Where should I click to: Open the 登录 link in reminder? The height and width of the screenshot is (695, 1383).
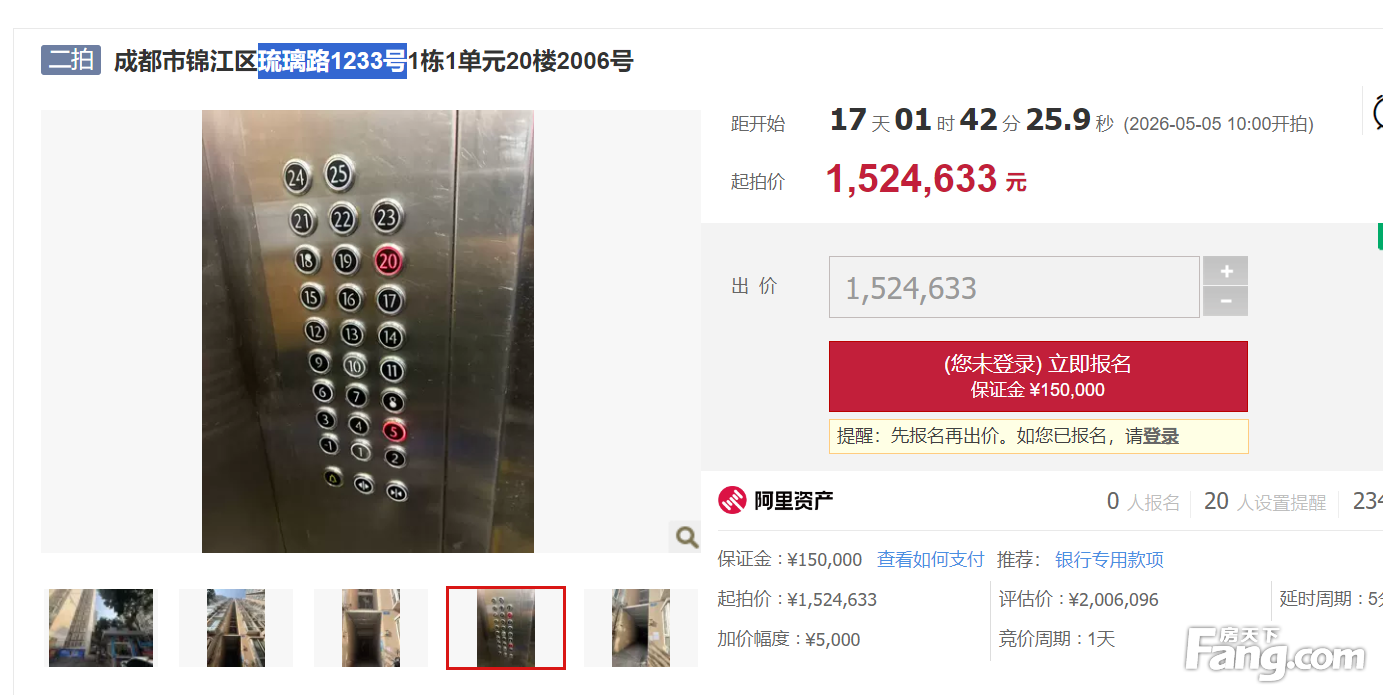coord(1161,436)
